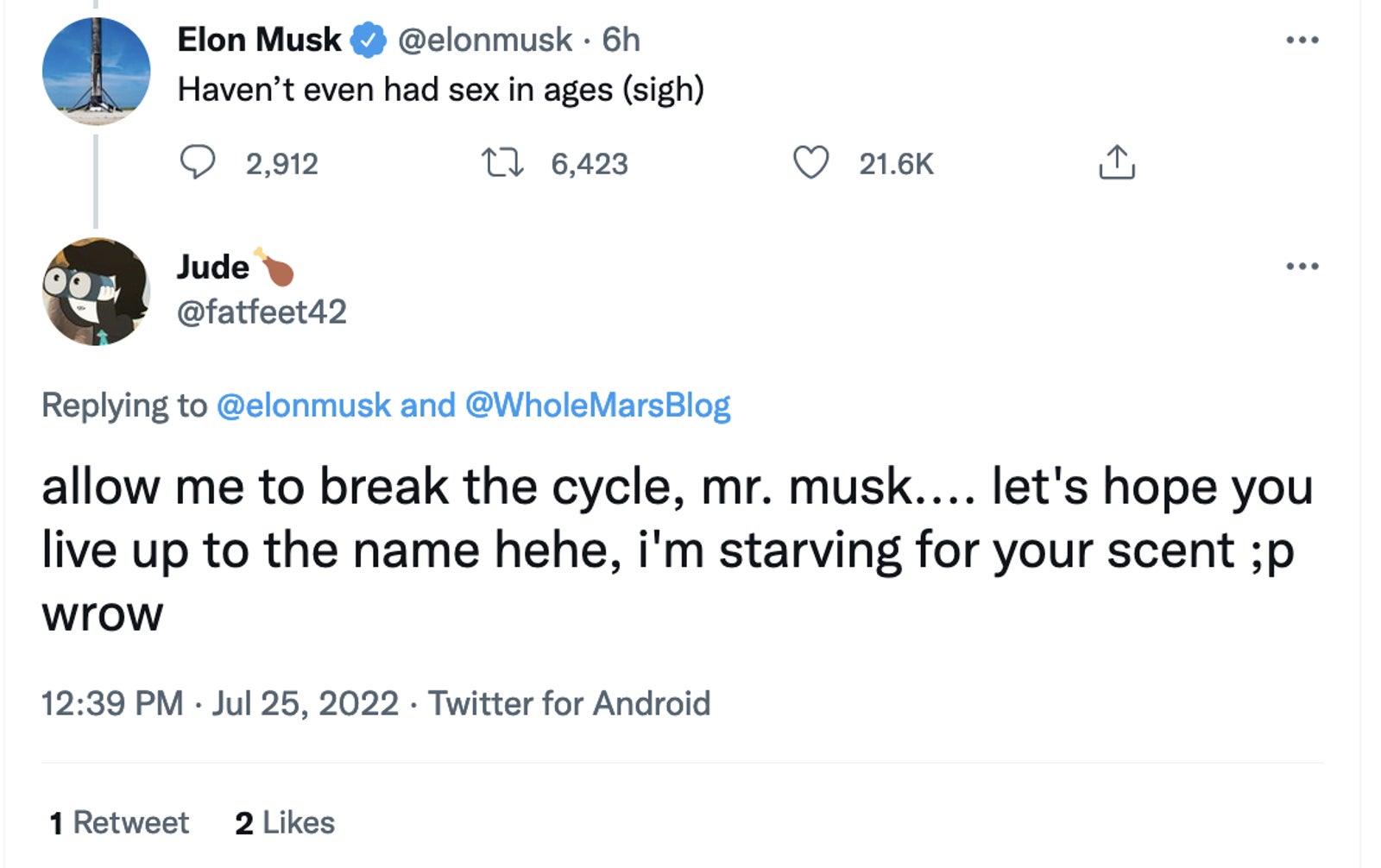Open Jude's cartoon avatar
The image size is (1381, 868).
(98, 291)
